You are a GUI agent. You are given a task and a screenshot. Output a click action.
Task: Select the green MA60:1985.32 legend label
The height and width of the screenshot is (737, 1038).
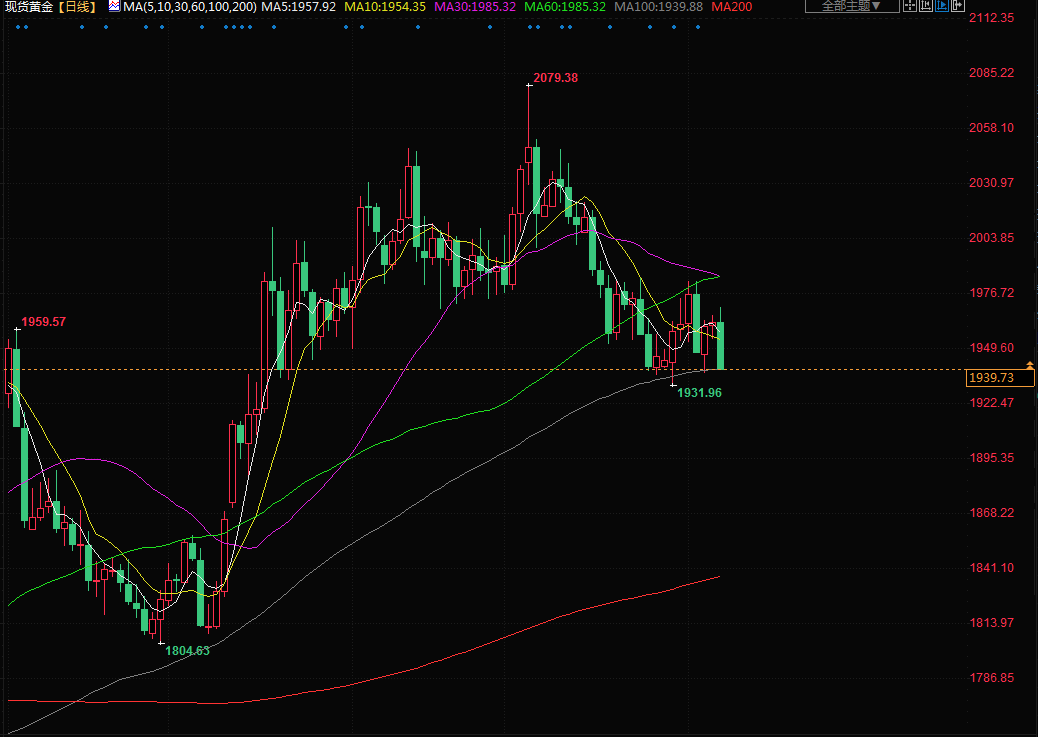point(565,6)
